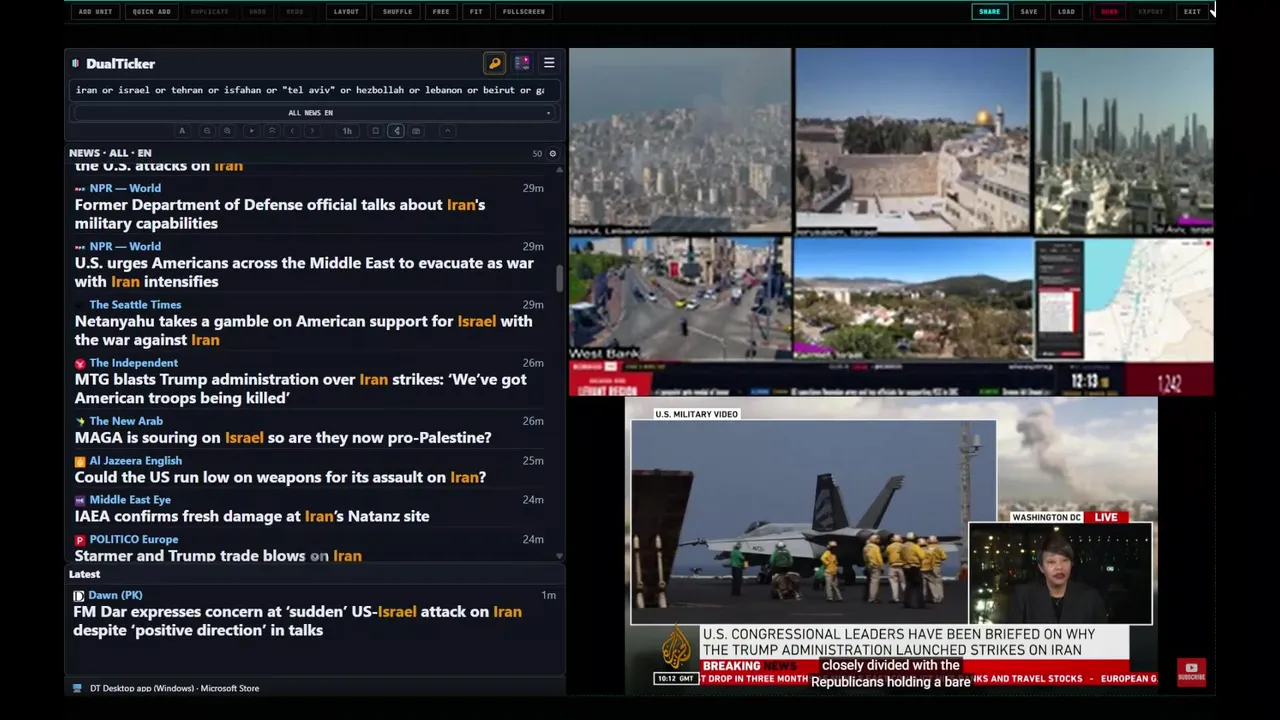Click 'Dawn (PK)' source label
The height and width of the screenshot is (720, 1280).
[115, 595]
